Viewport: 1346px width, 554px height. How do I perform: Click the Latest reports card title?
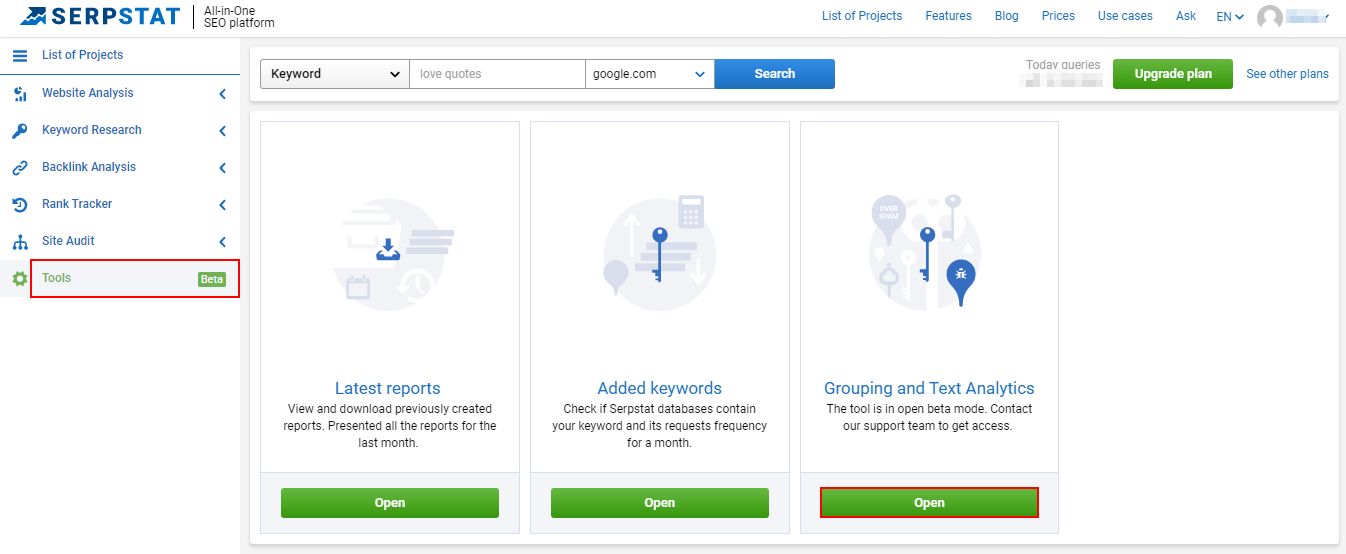click(x=388, y=388)
